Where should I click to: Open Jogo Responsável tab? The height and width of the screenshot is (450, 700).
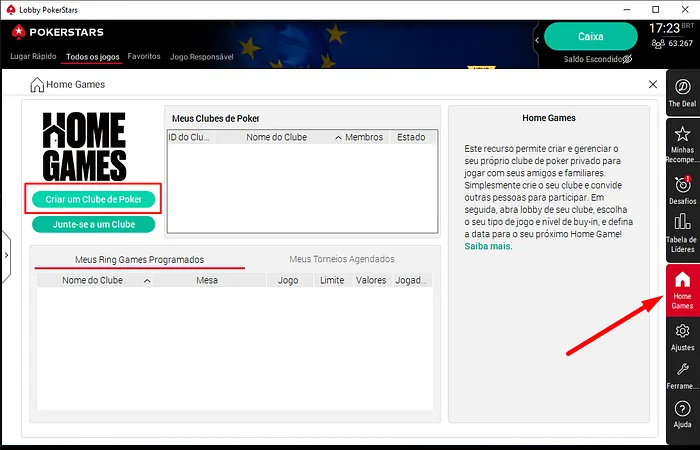[201, 57]
